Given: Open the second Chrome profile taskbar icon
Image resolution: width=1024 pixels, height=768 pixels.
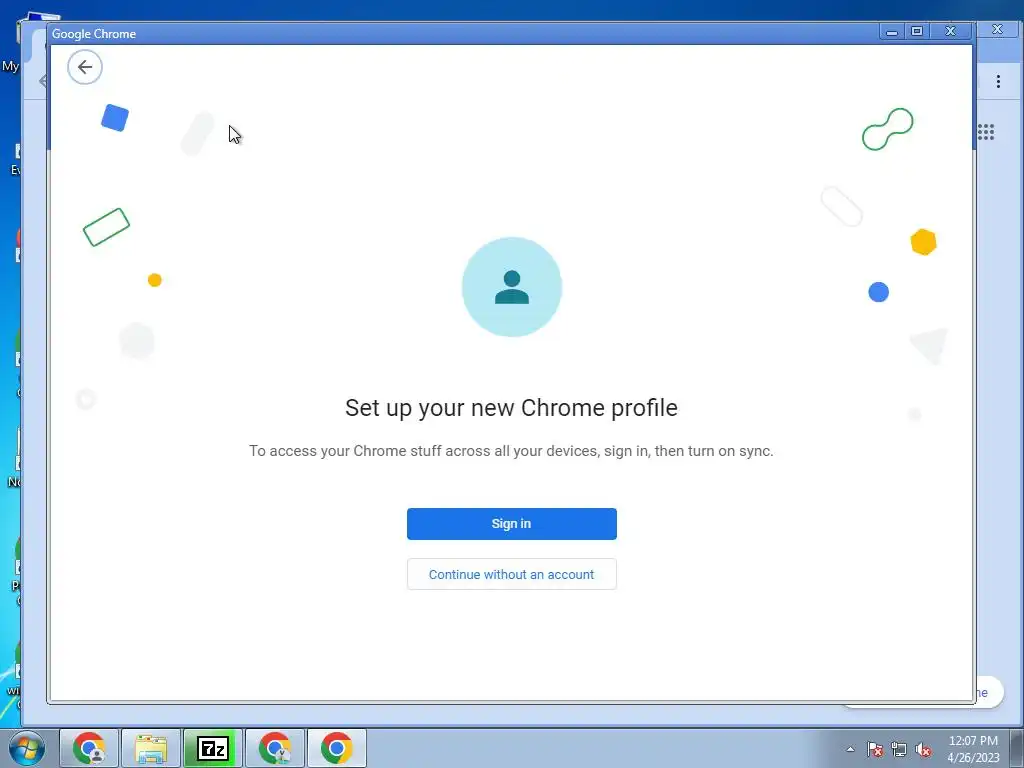Looking at the screenshot, I should pyautogui.click(x=275, y=748).
